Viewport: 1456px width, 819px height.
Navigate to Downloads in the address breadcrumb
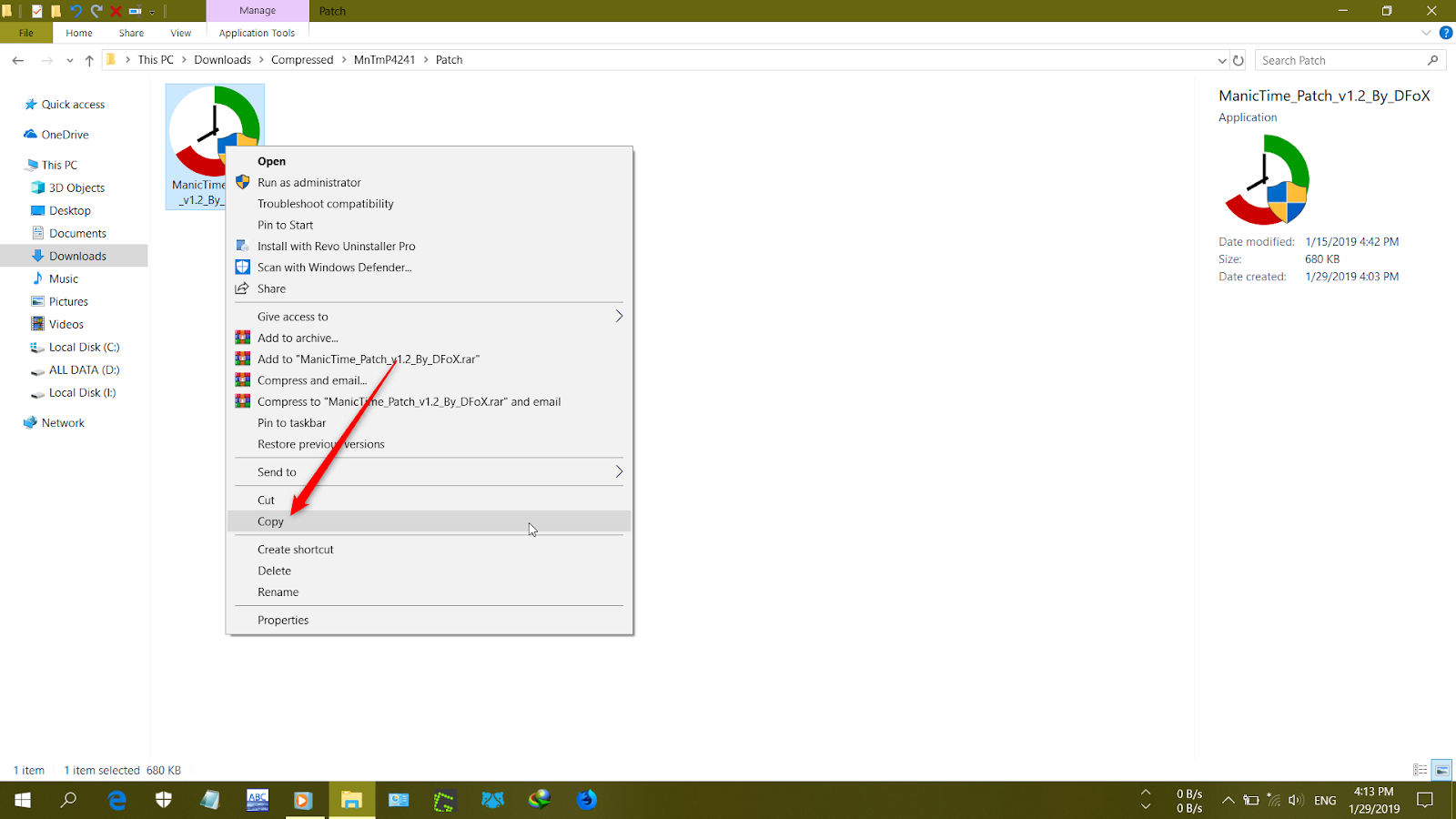click(x=223, y=60)
